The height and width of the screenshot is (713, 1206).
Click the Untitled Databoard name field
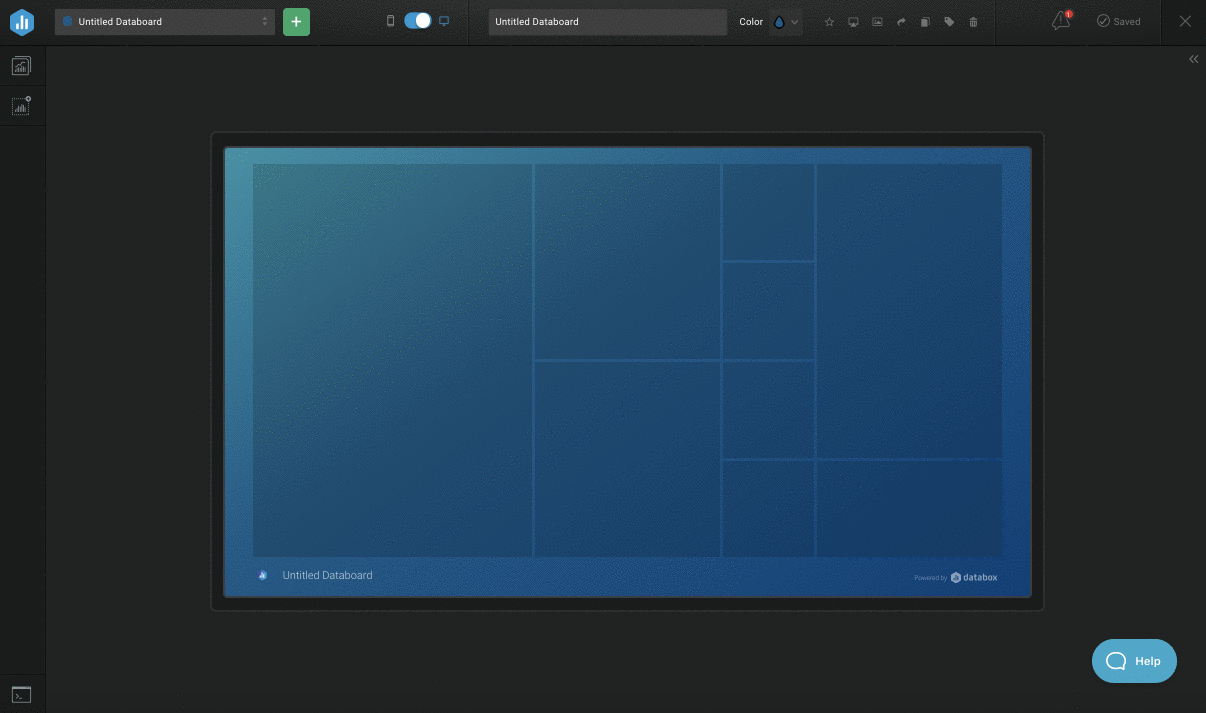(608, 22)
